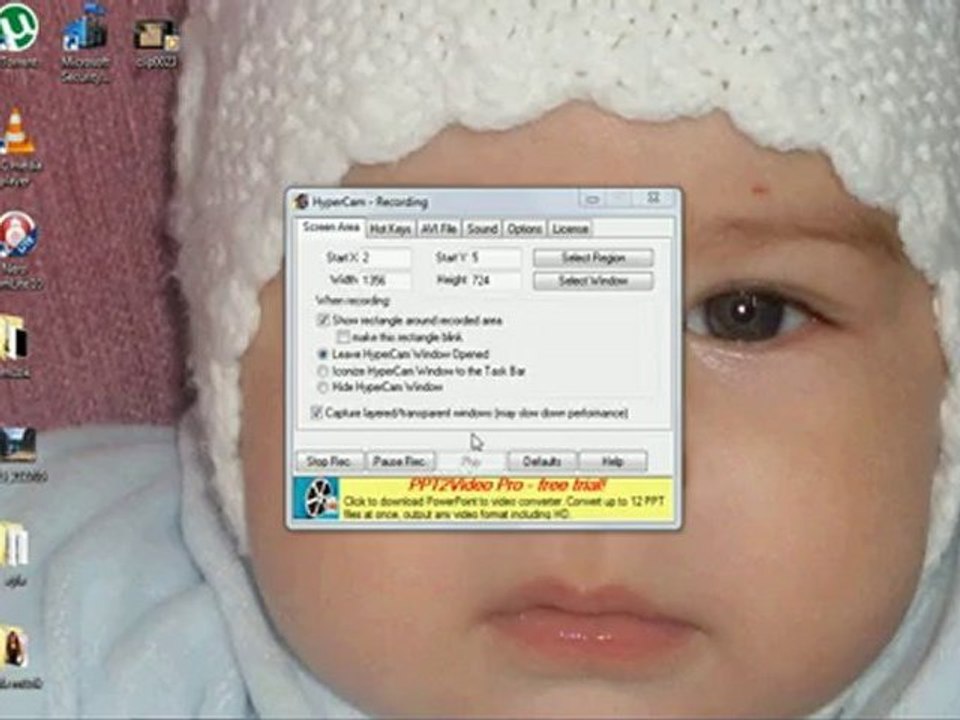Click the Height input field
Image resolution: width=960 pixels, height=720 pixels.
tap(496, 280)
